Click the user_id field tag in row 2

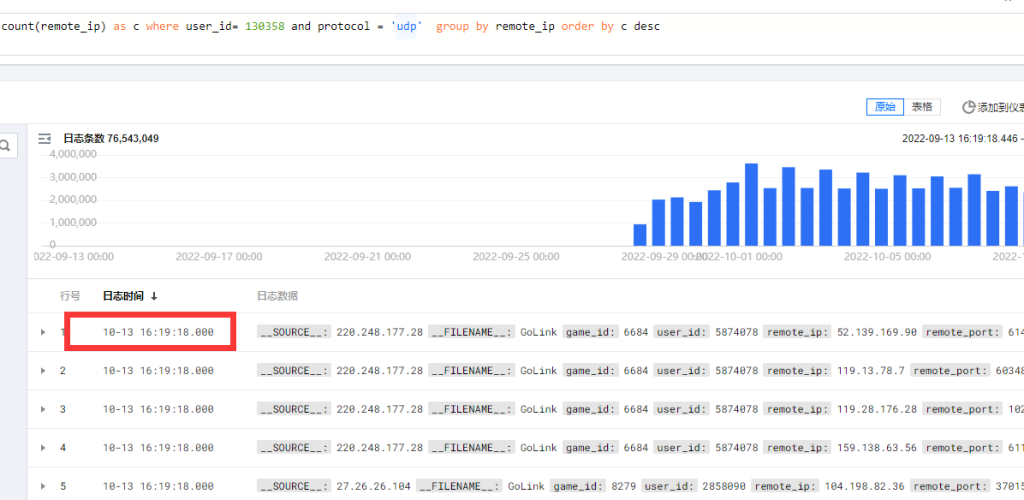tap(680, 371)
